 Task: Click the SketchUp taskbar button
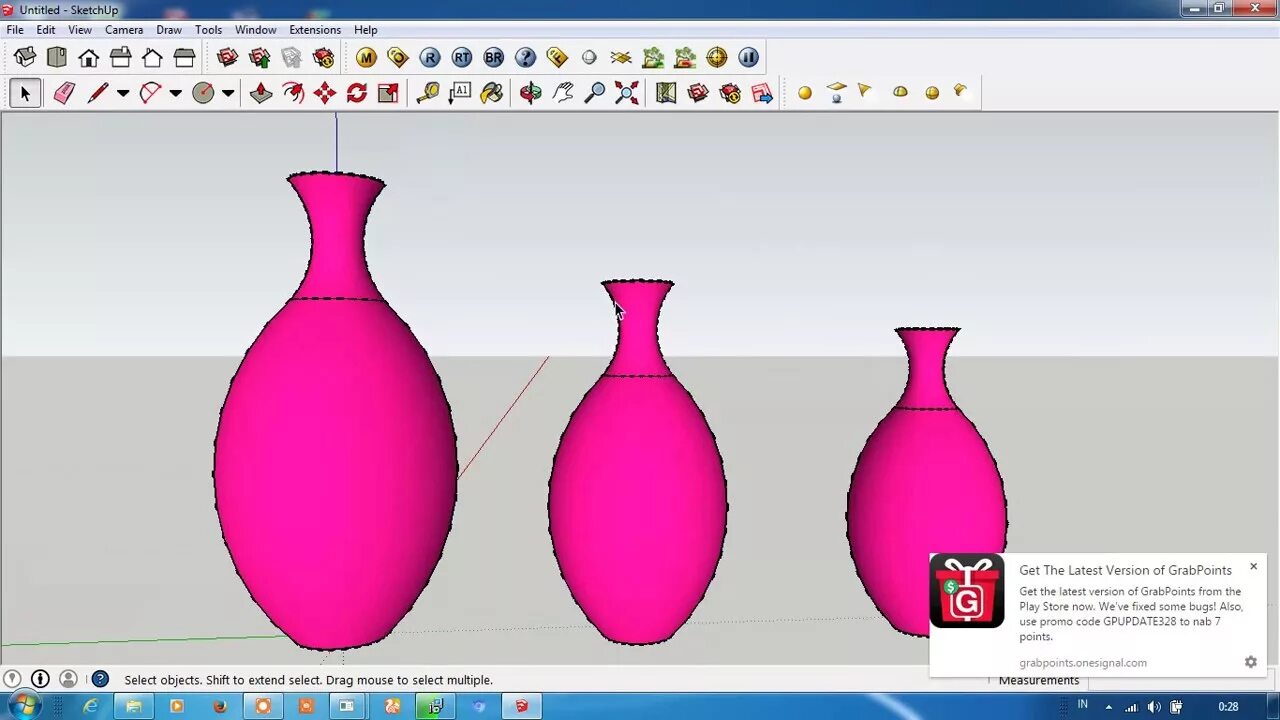521,706
